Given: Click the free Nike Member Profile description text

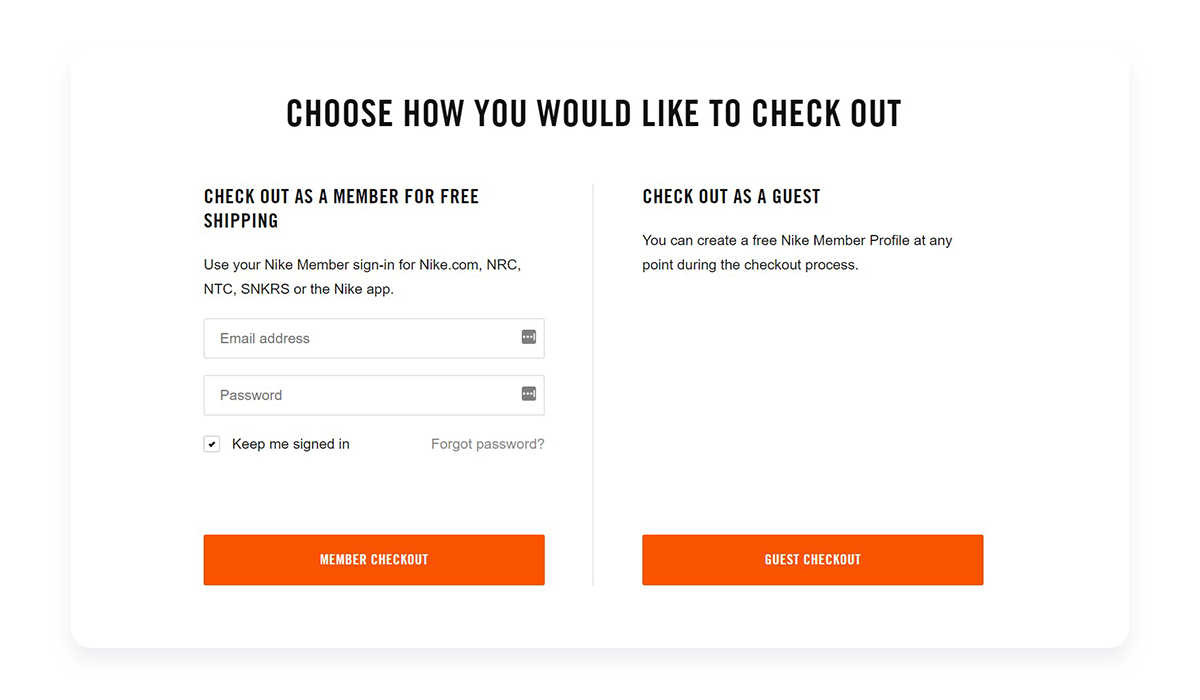Looking at the screenshot, I should point(797,253).
